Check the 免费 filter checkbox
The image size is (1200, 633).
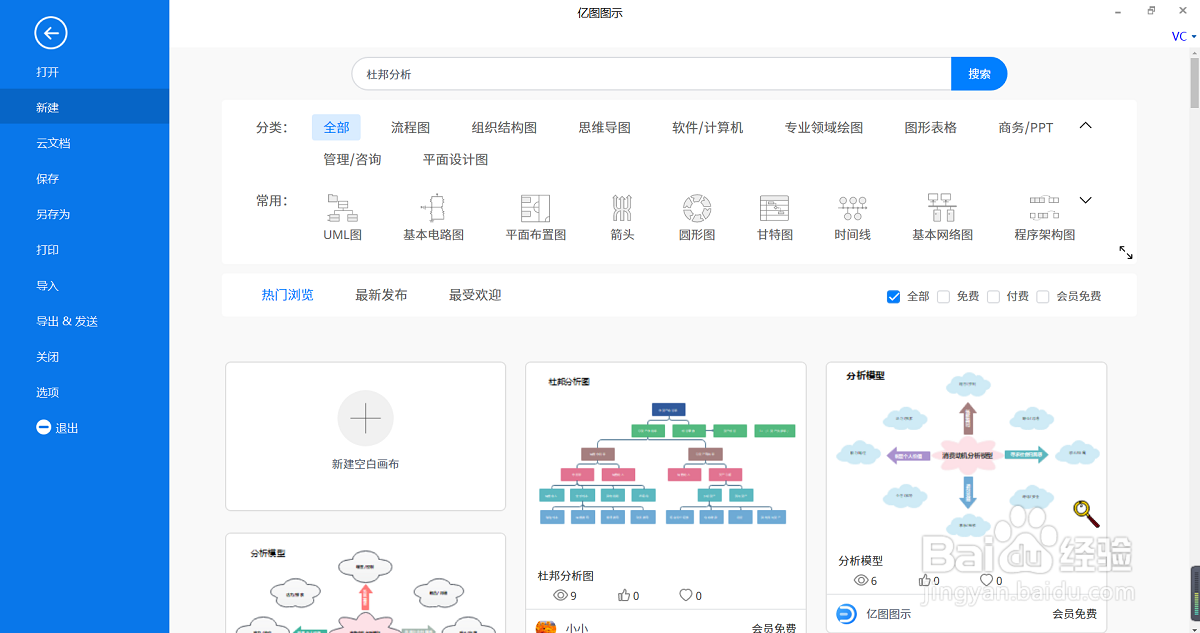943,296
